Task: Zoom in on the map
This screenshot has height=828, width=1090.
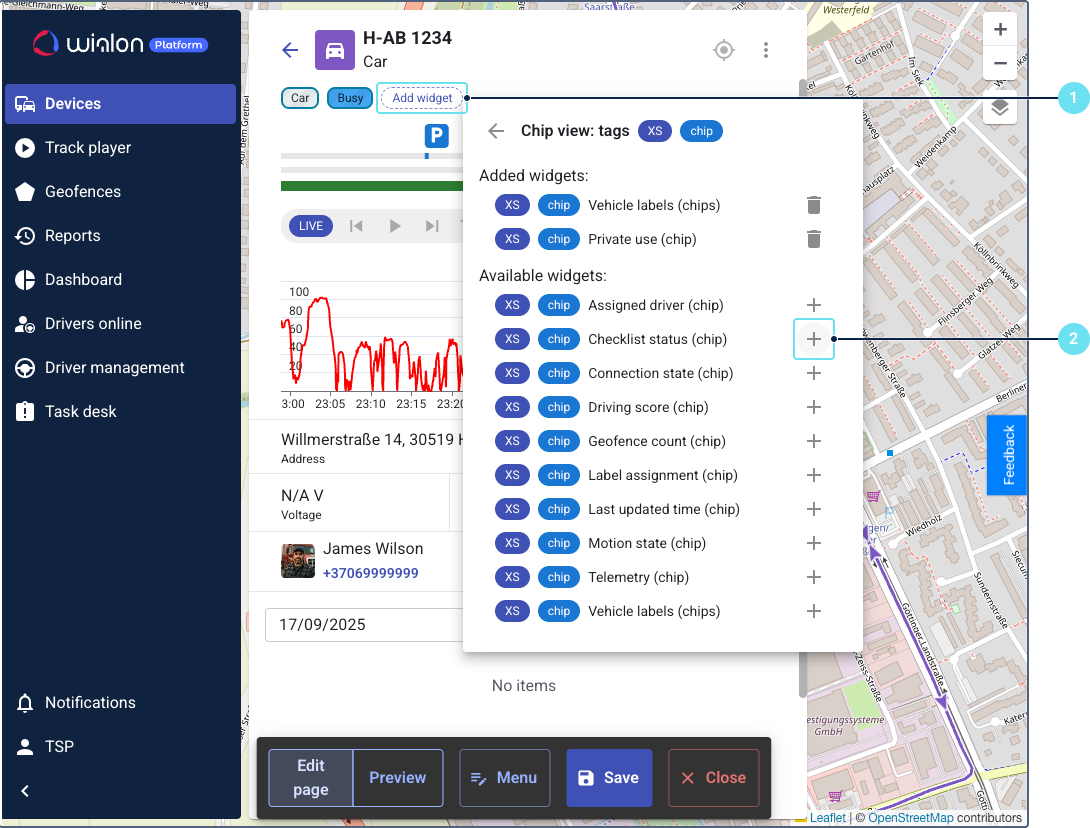Action: [1000, 29]
